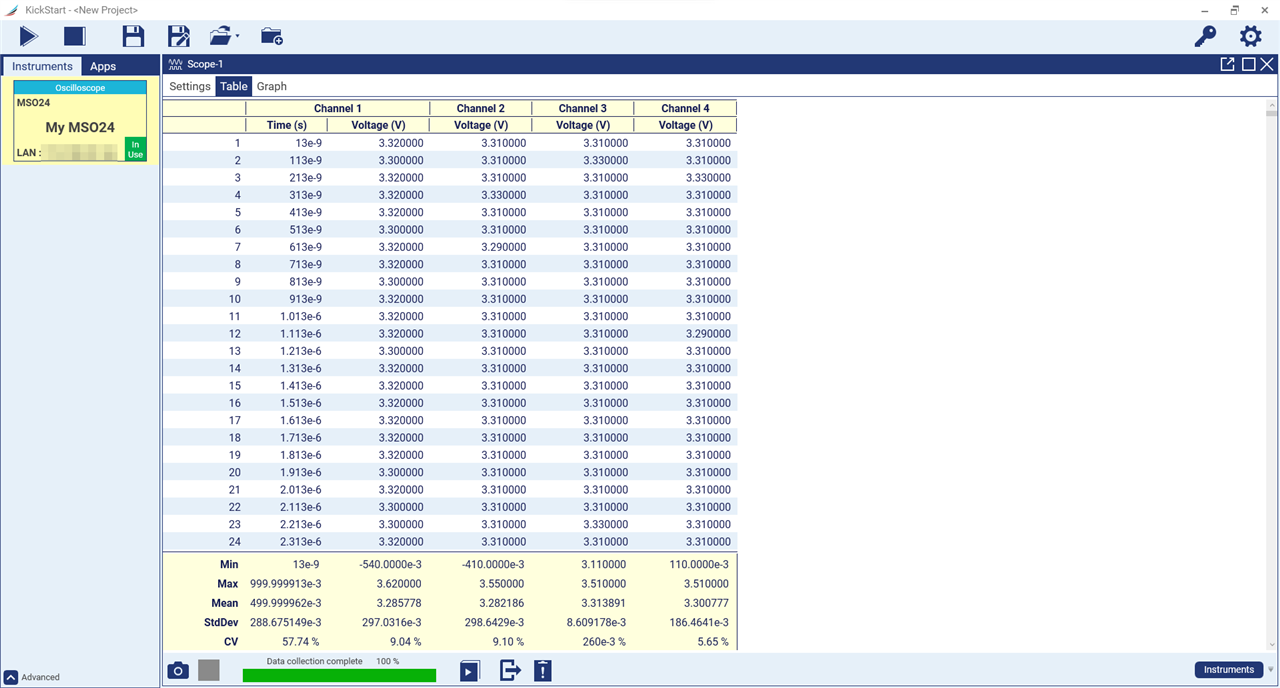The height and width of the screenshot is (688, 1280).
Task: Click the Channel 2 column header
Action: coord(481,108)
